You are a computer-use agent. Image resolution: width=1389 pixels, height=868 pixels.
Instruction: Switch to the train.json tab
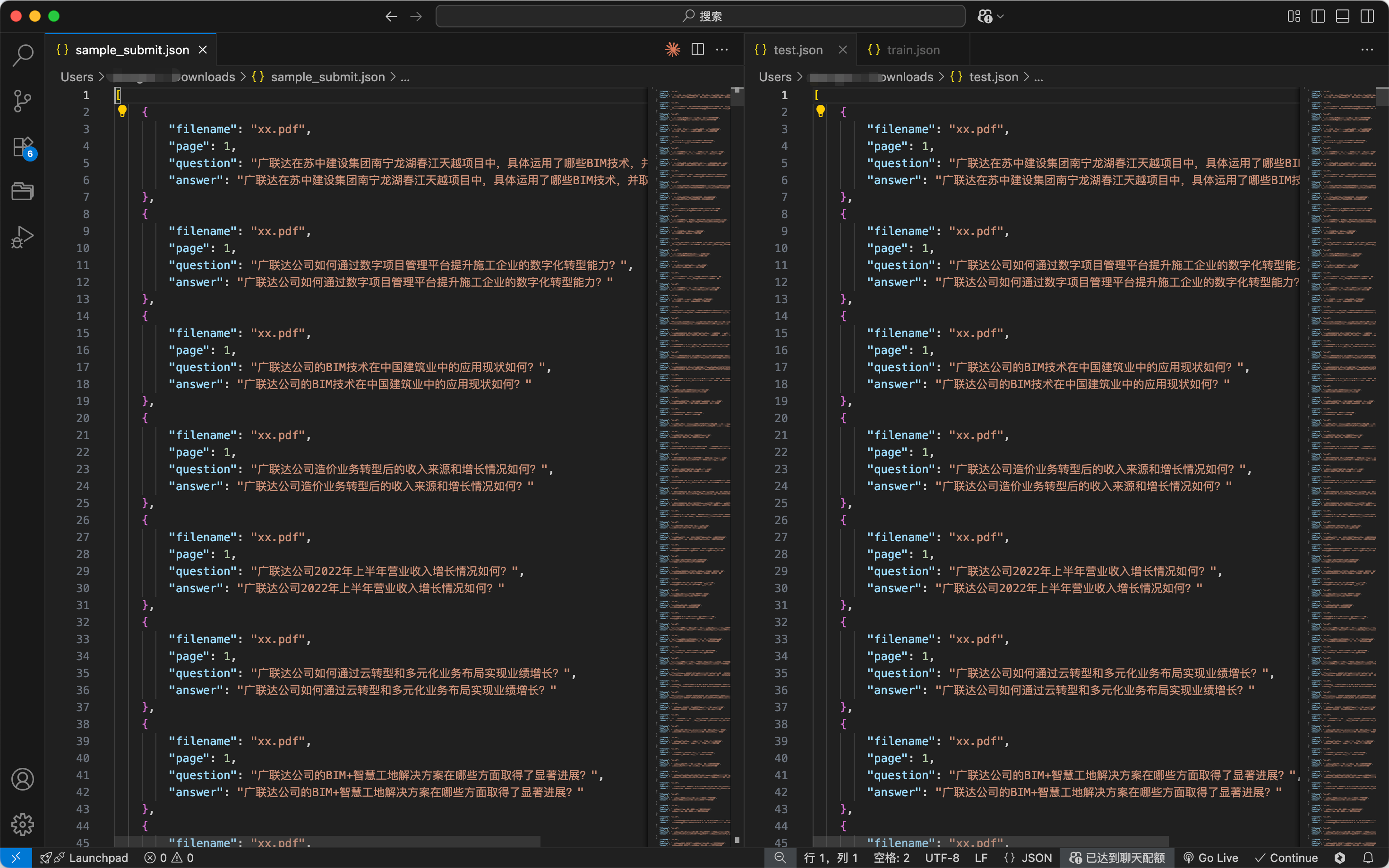point(913,50)
